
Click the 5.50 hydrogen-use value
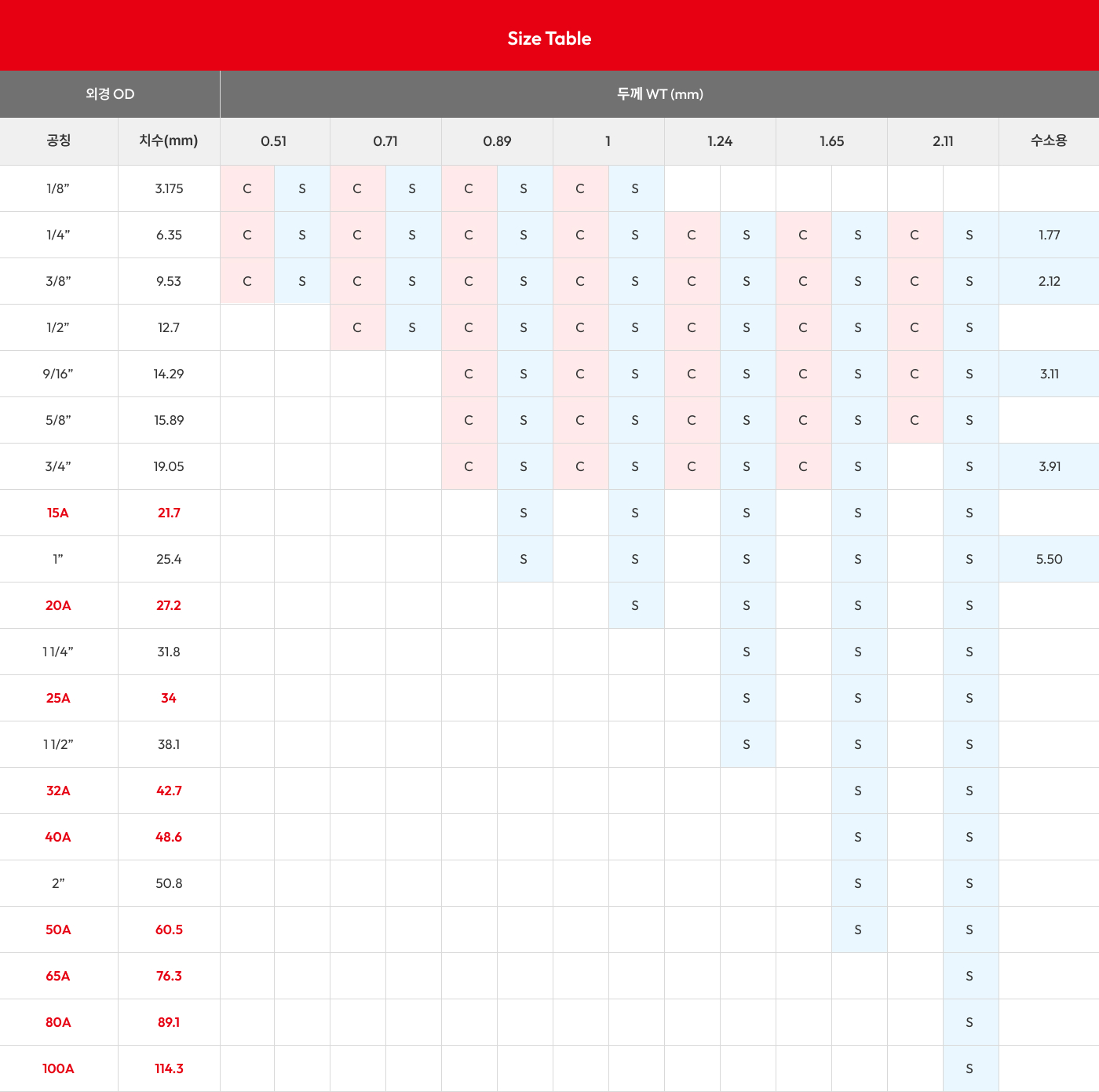pos(1049,559)
